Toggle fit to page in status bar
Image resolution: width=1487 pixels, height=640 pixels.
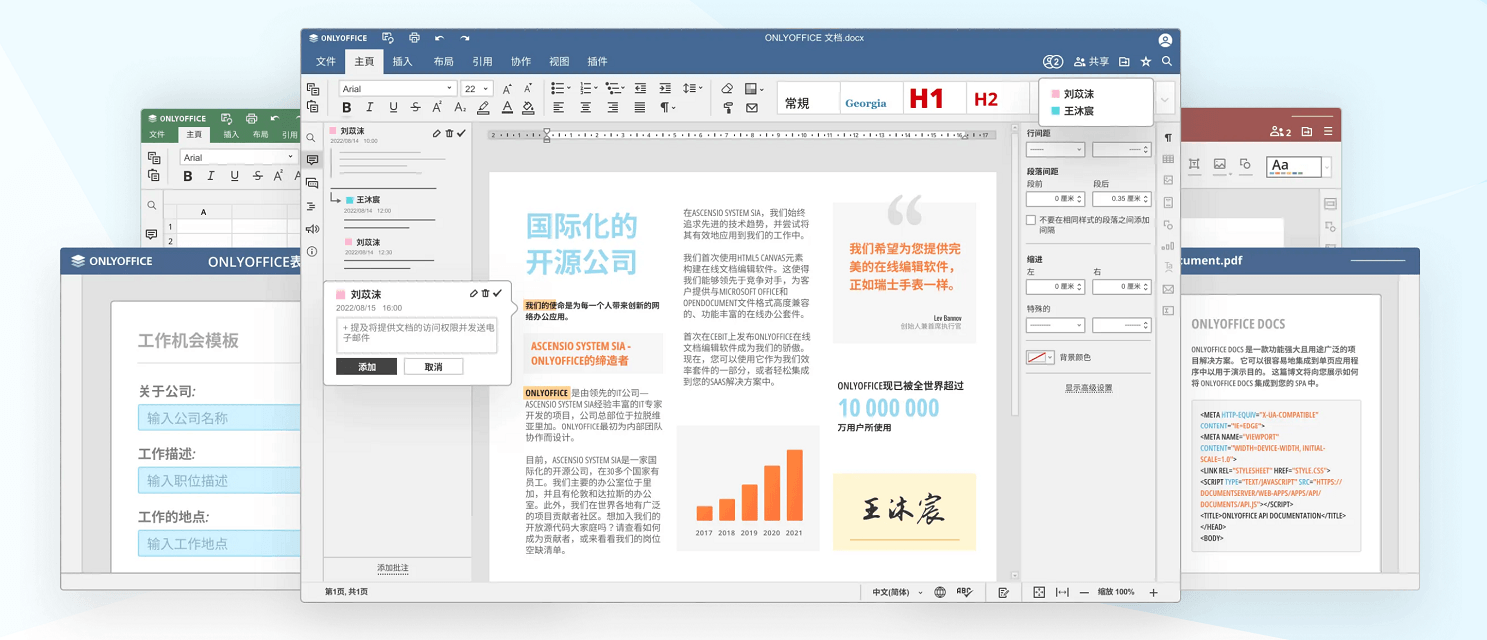[x=1039, y=592]
